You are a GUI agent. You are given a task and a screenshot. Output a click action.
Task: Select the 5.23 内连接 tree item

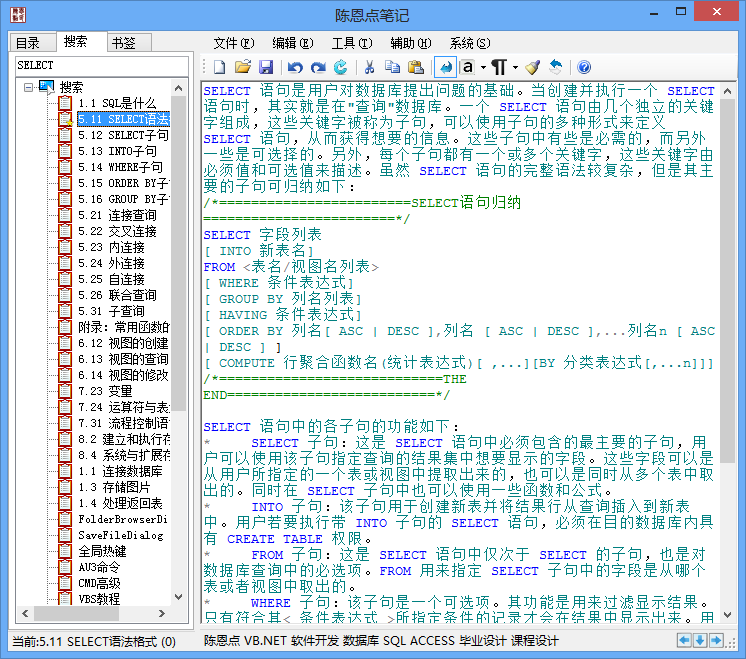click(x=111, y=247)
